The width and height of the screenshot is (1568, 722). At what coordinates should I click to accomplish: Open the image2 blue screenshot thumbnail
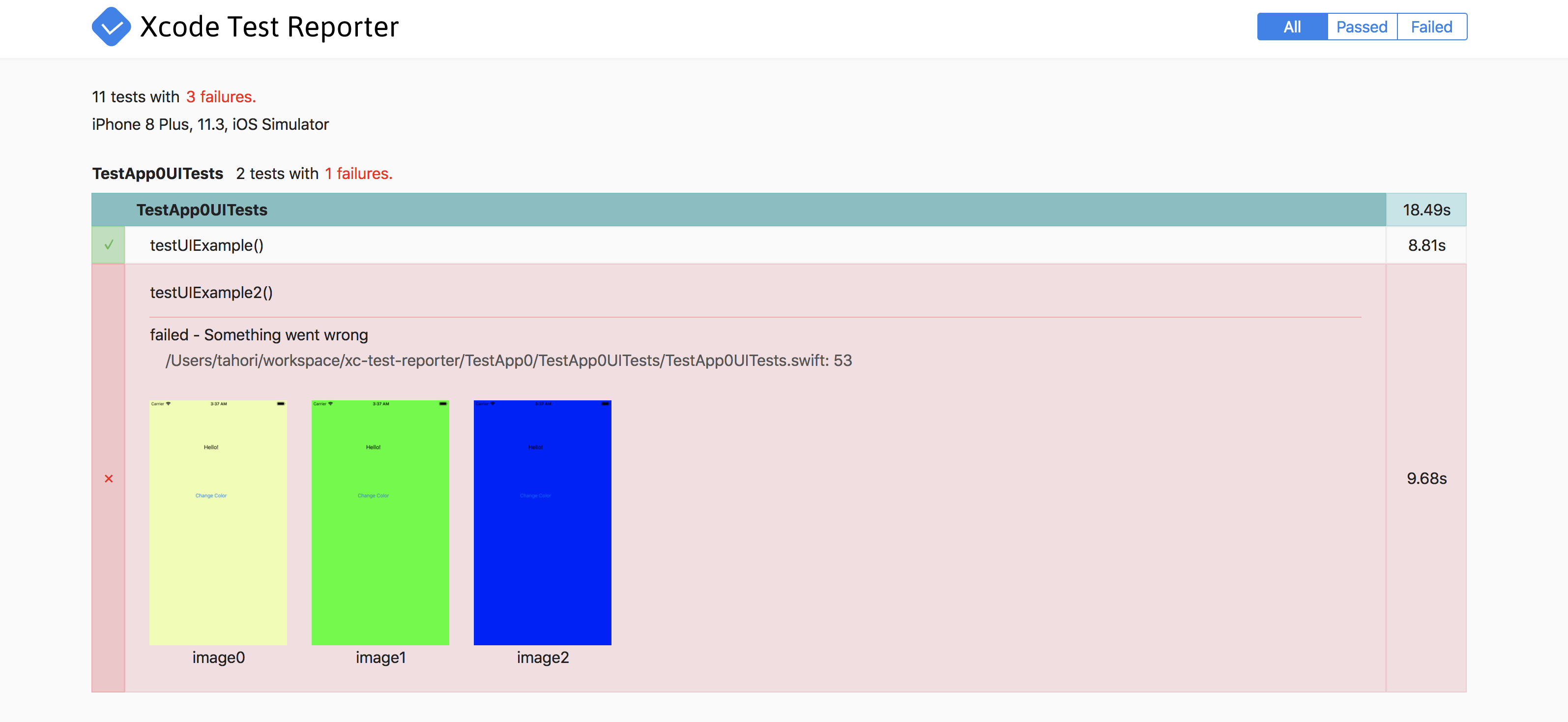tap(542, 522)
